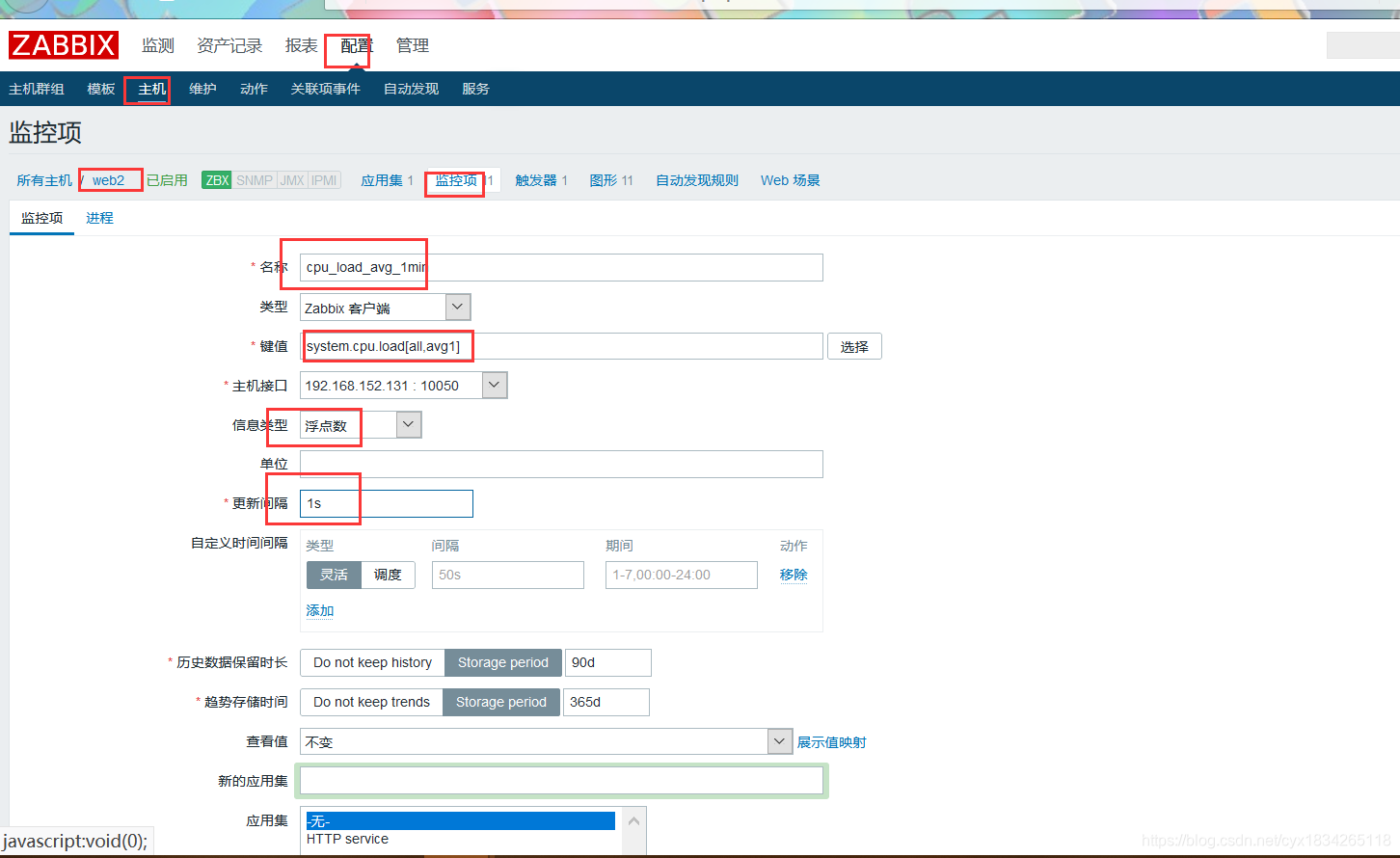Focus the 新的应用集 input field

coord(561,781)
